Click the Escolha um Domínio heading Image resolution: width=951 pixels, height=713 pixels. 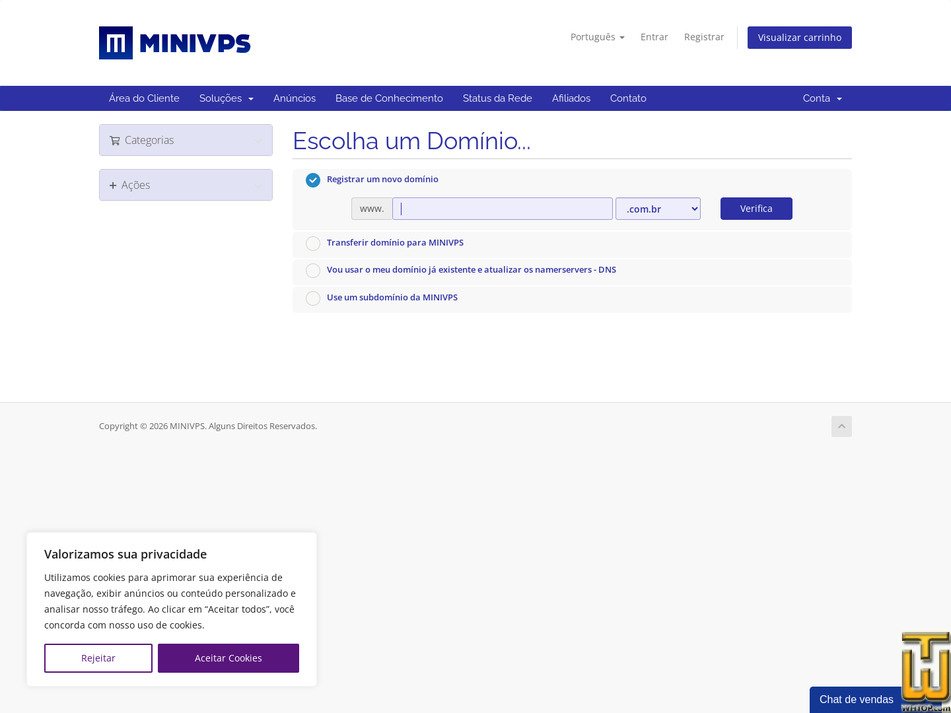pos(411,141)
